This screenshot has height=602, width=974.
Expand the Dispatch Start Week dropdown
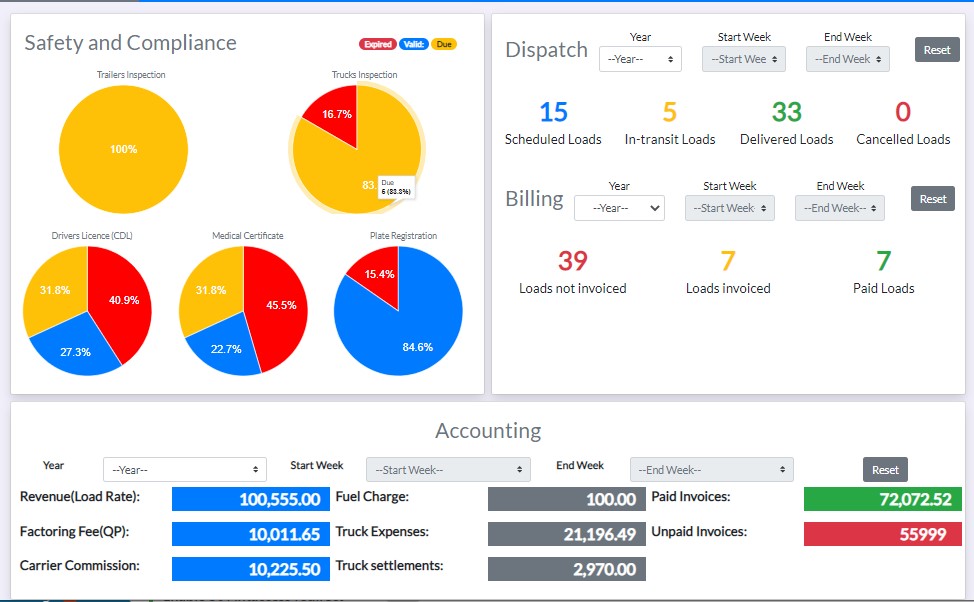(743, 59)
